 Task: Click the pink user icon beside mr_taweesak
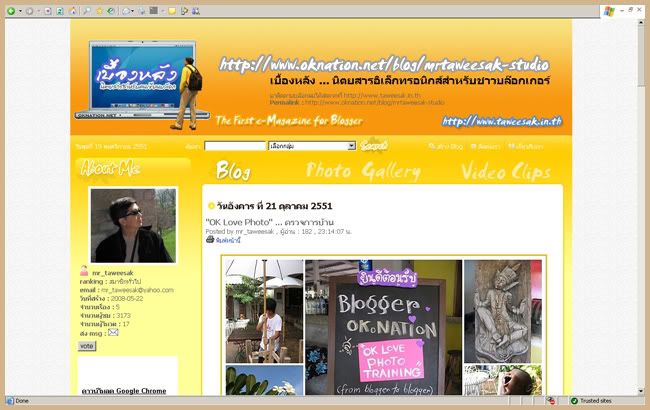[x=84, y=272]
